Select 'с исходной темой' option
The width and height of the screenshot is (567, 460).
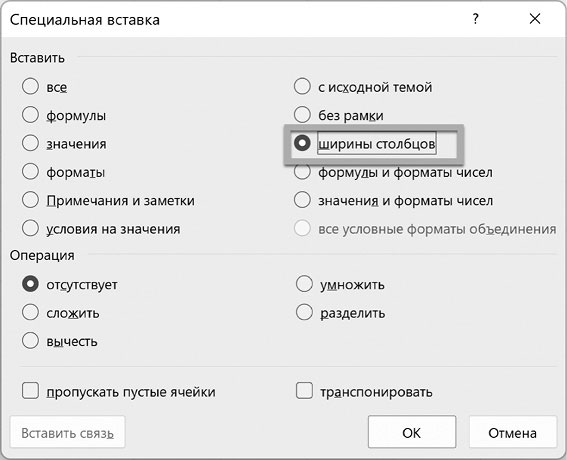tap(302, 87)
